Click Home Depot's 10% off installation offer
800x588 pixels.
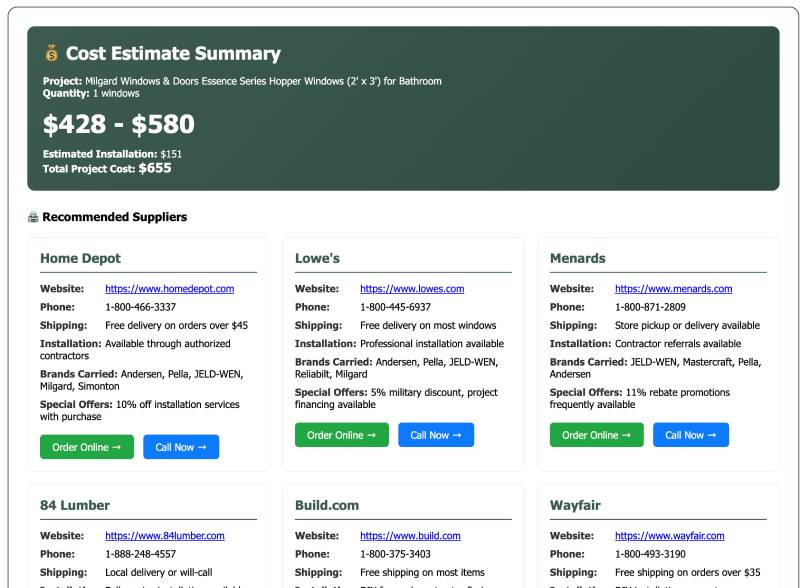tap(140, 411)
